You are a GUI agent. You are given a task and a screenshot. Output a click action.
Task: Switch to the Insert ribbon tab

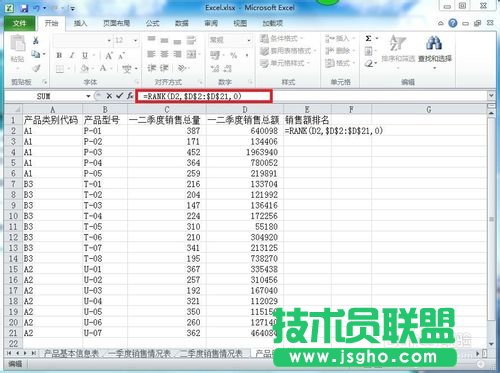click(x=80, y=23)
